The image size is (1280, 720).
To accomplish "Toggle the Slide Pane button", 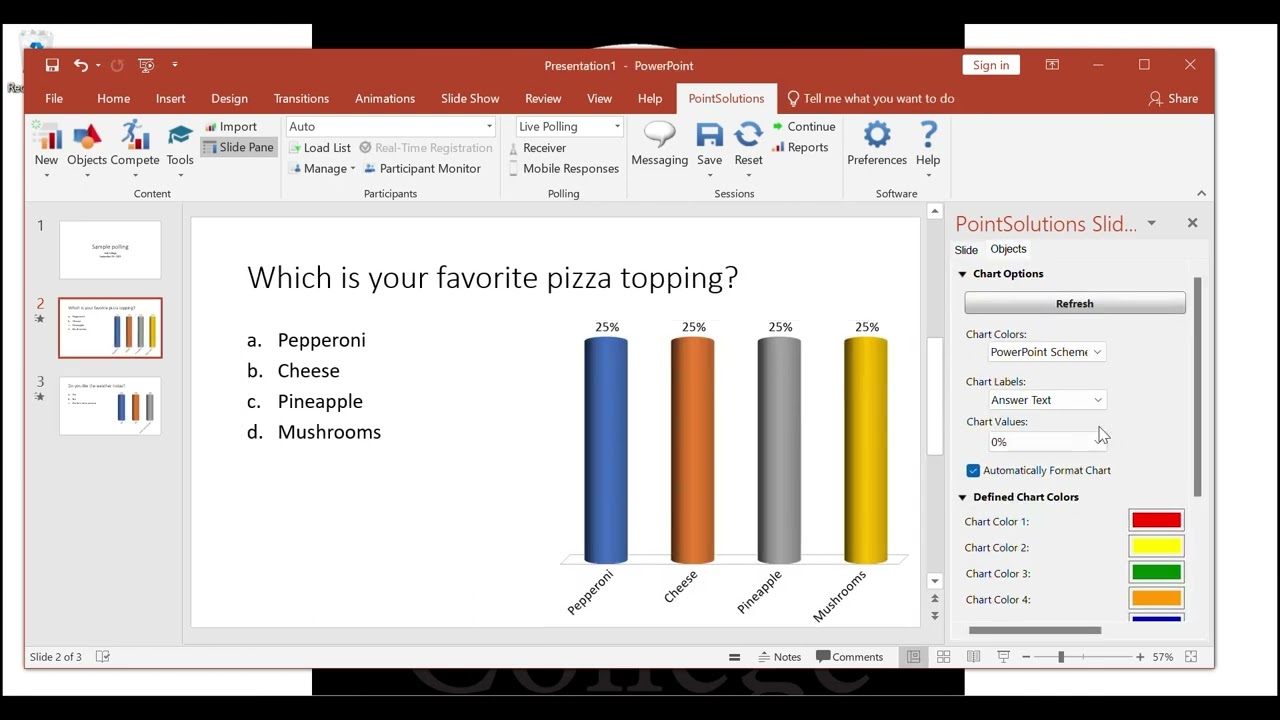I will tap(238, 147).
